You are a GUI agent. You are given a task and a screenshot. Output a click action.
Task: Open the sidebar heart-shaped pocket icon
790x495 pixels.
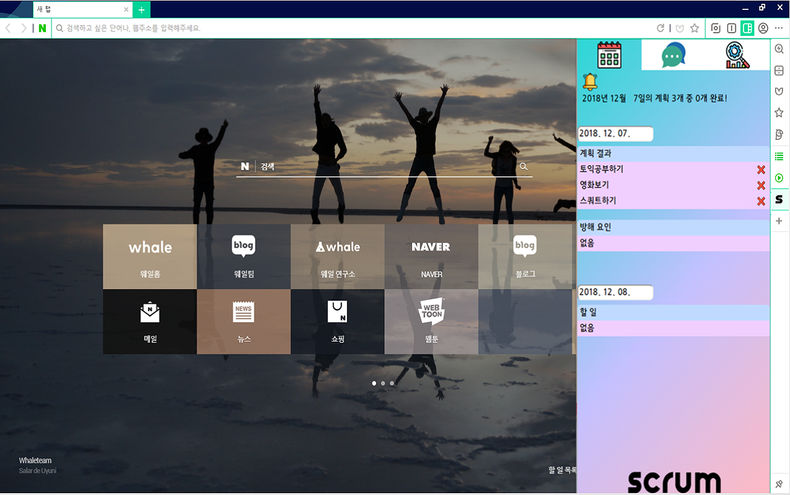(779, 91)
